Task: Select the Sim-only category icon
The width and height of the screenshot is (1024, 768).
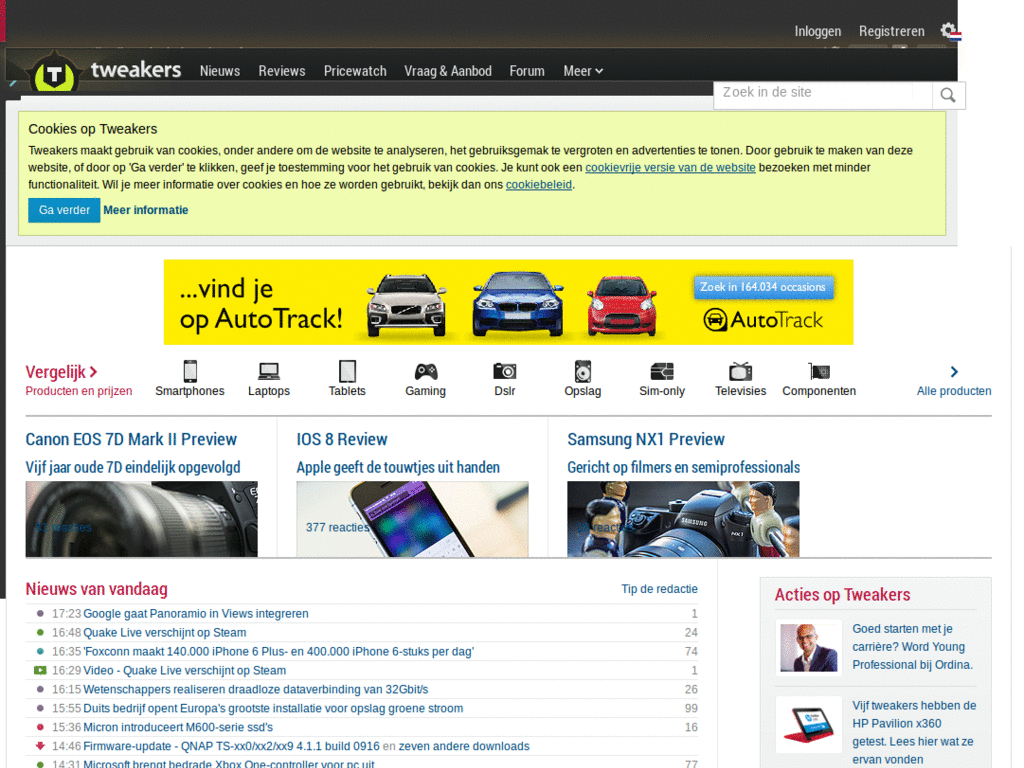Action: point(661,373)
